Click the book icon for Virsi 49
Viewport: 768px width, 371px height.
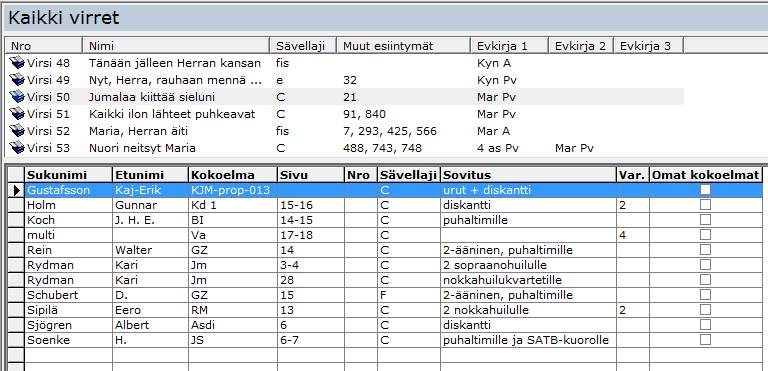click(x=17, y=80)
